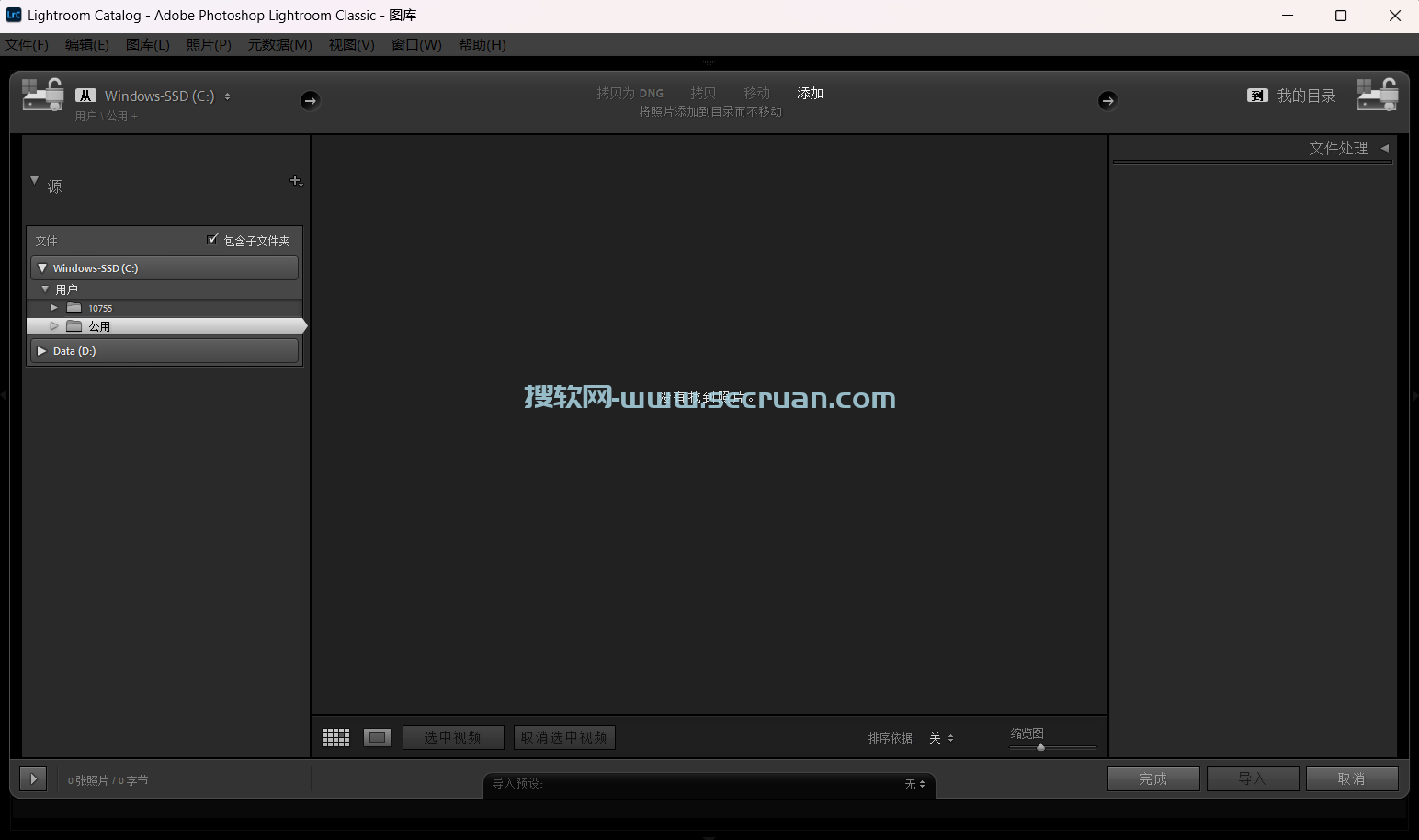This screenshot has height=840, width=1419.
Task: Click the left arrow circle next to source
Action: click(310, 100)
